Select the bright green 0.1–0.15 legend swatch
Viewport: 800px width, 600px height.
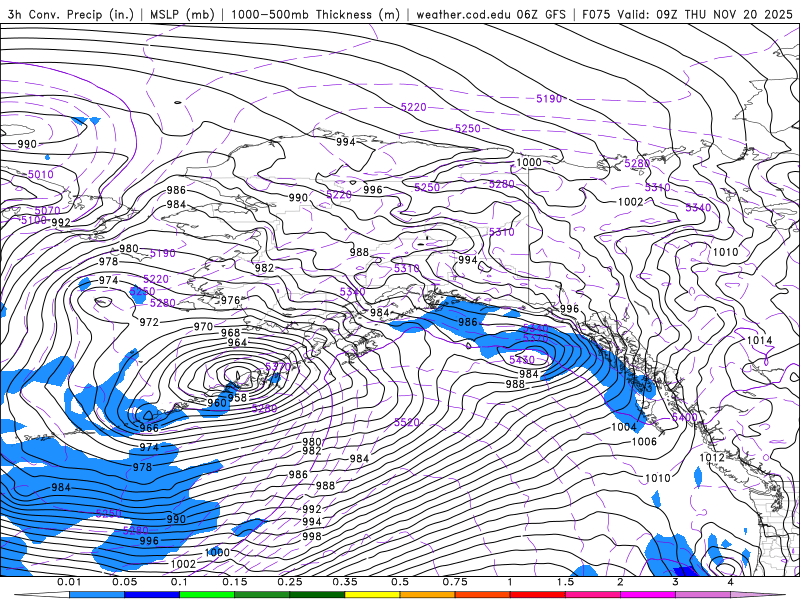click(207, 595)
